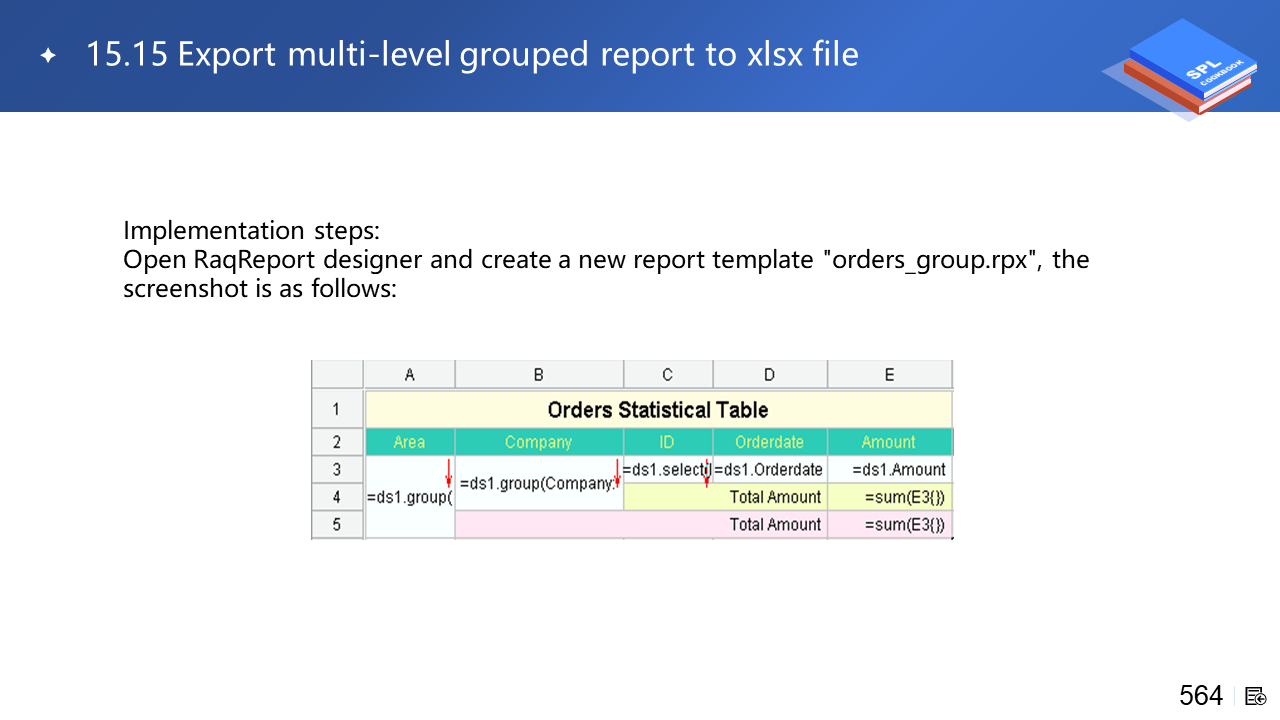Image resolution: width=1280 pixels, height=720 pixels.
Task: Open the slide navigation icon beside page 564
Action: tap(1256, 696)
